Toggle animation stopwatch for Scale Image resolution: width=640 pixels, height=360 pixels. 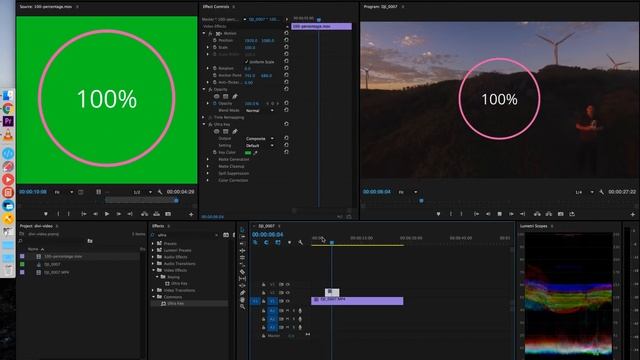coord(215,47)
